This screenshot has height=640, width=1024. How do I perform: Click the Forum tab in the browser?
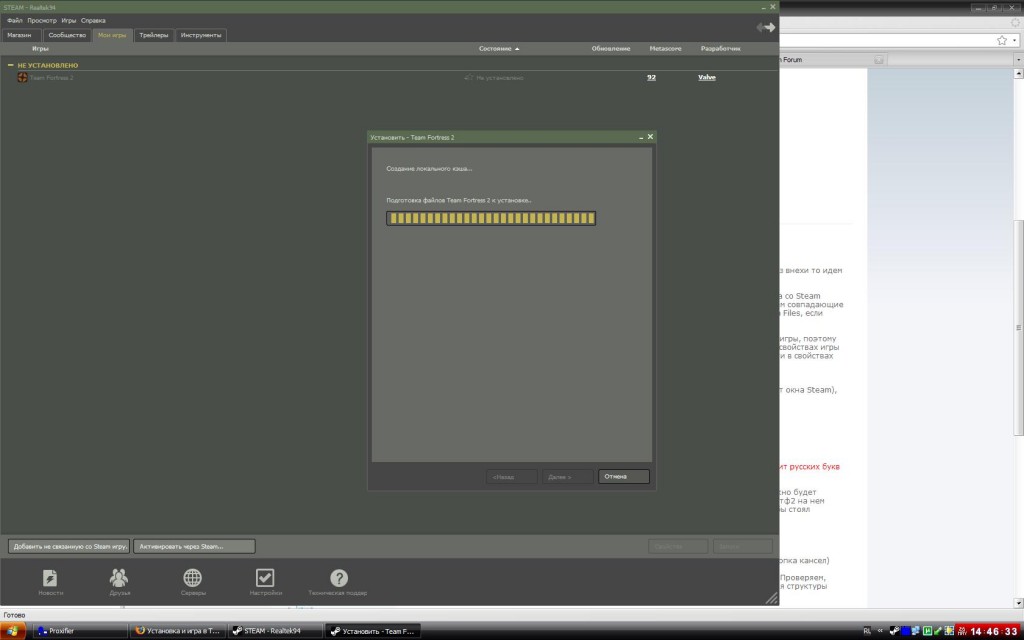click(x=833, y=59)
